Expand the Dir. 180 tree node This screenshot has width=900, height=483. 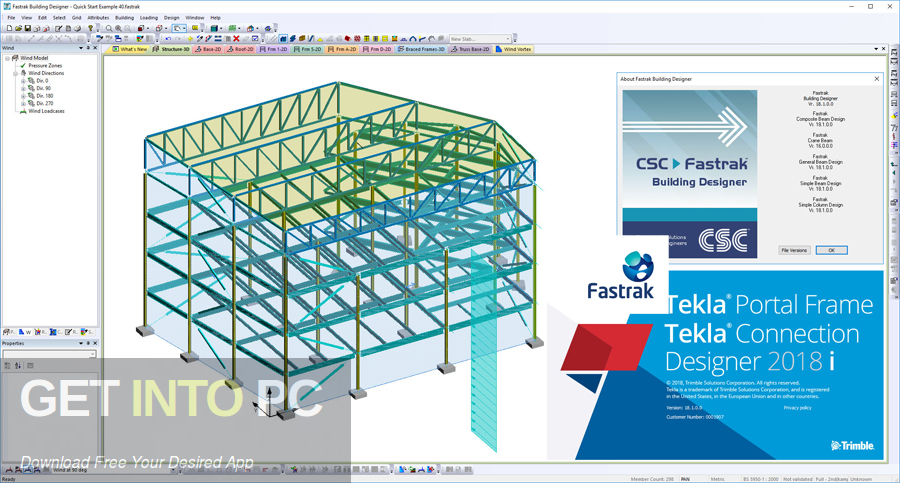[24, 96]
